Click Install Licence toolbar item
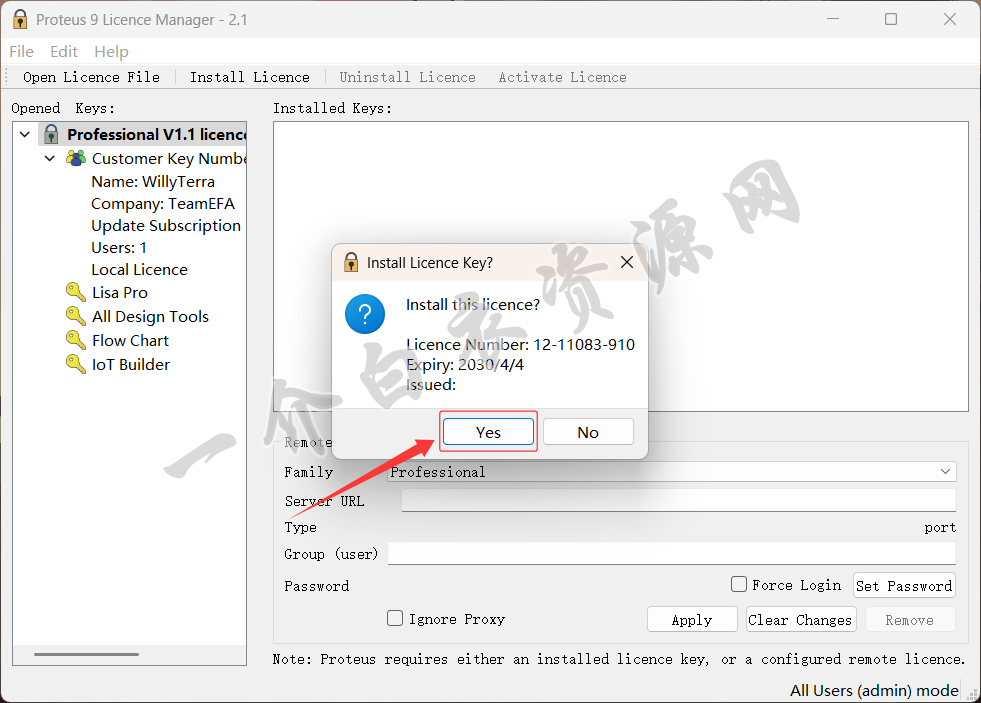 250,77
